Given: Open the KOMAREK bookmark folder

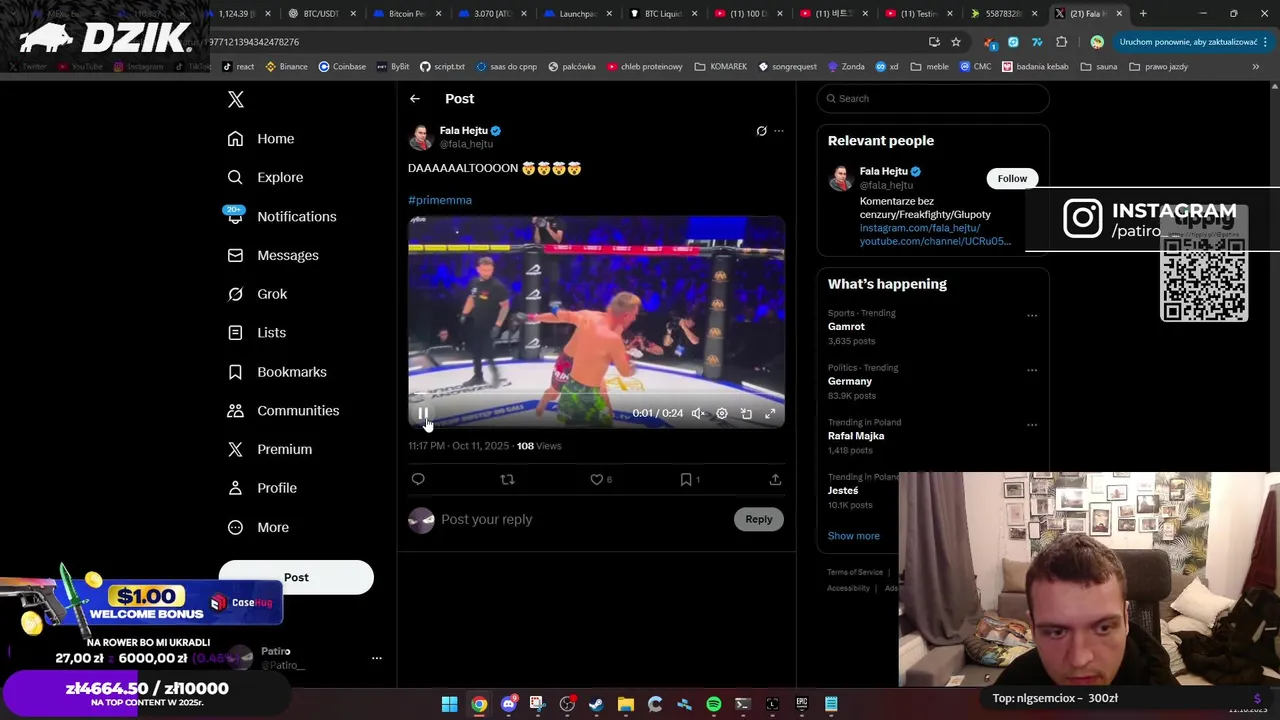Looking at the screenshot, I should (721, 67).
